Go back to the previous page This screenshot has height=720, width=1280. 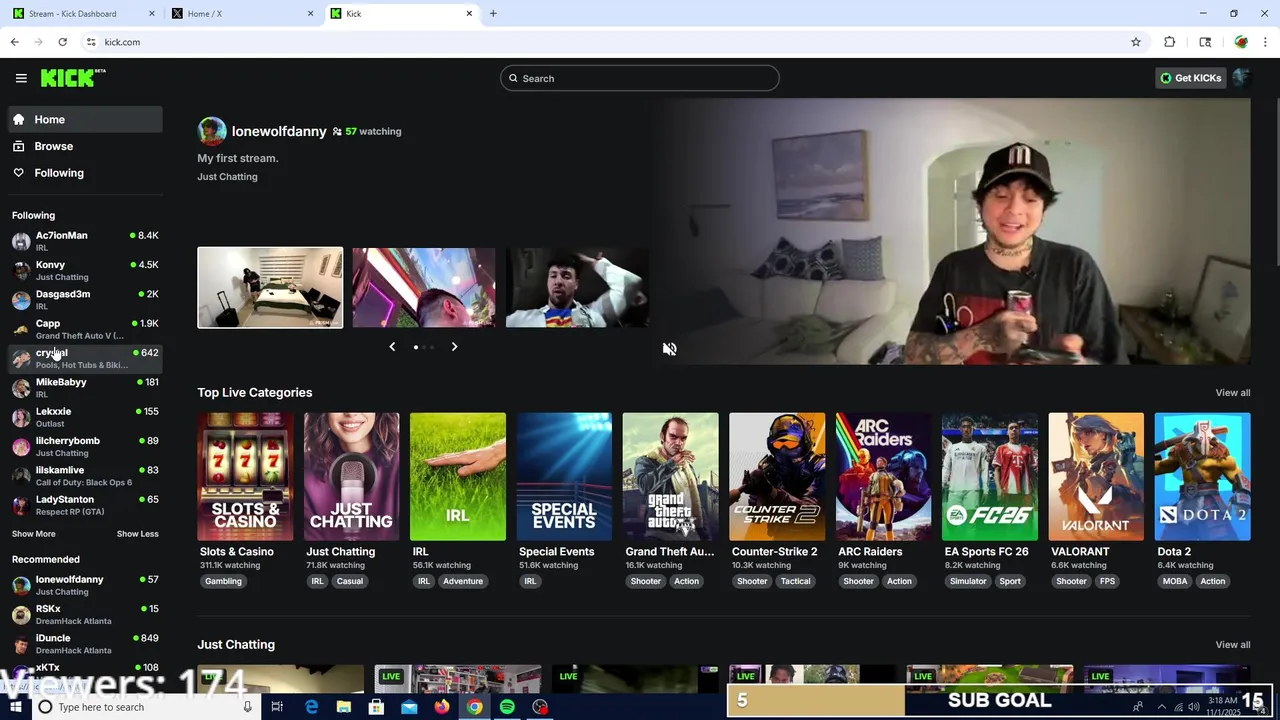pyautogui.click(x=14, y=42)
